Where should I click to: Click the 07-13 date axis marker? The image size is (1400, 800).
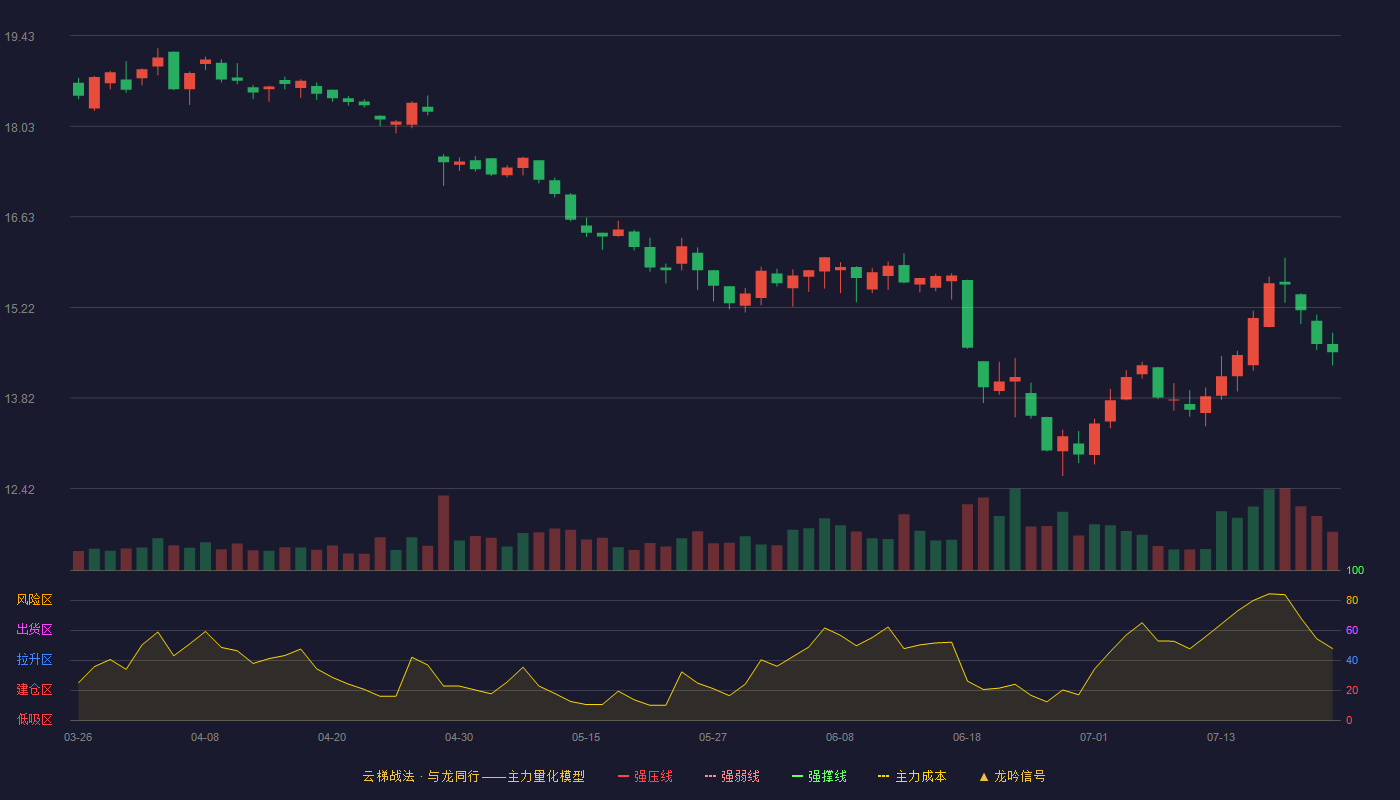(x=1221, y=737)
